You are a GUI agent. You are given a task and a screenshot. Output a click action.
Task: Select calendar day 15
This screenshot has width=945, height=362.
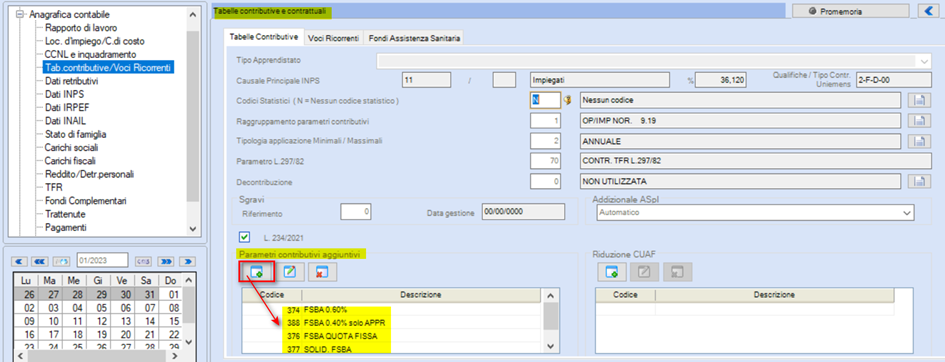tap(174, 321)
